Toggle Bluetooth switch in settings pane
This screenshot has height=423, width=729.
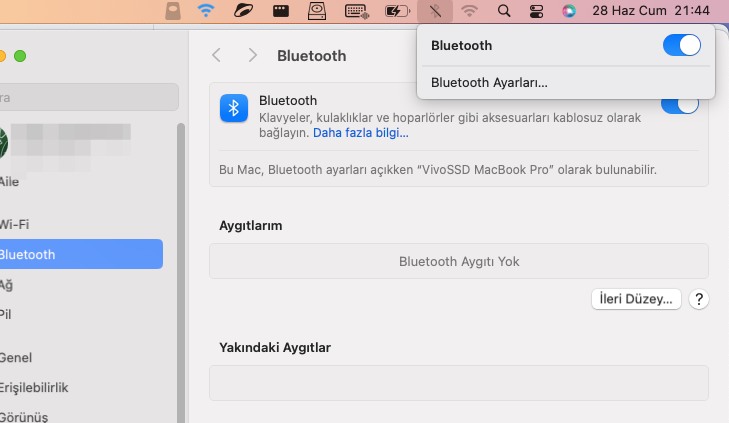pos(680,106)
